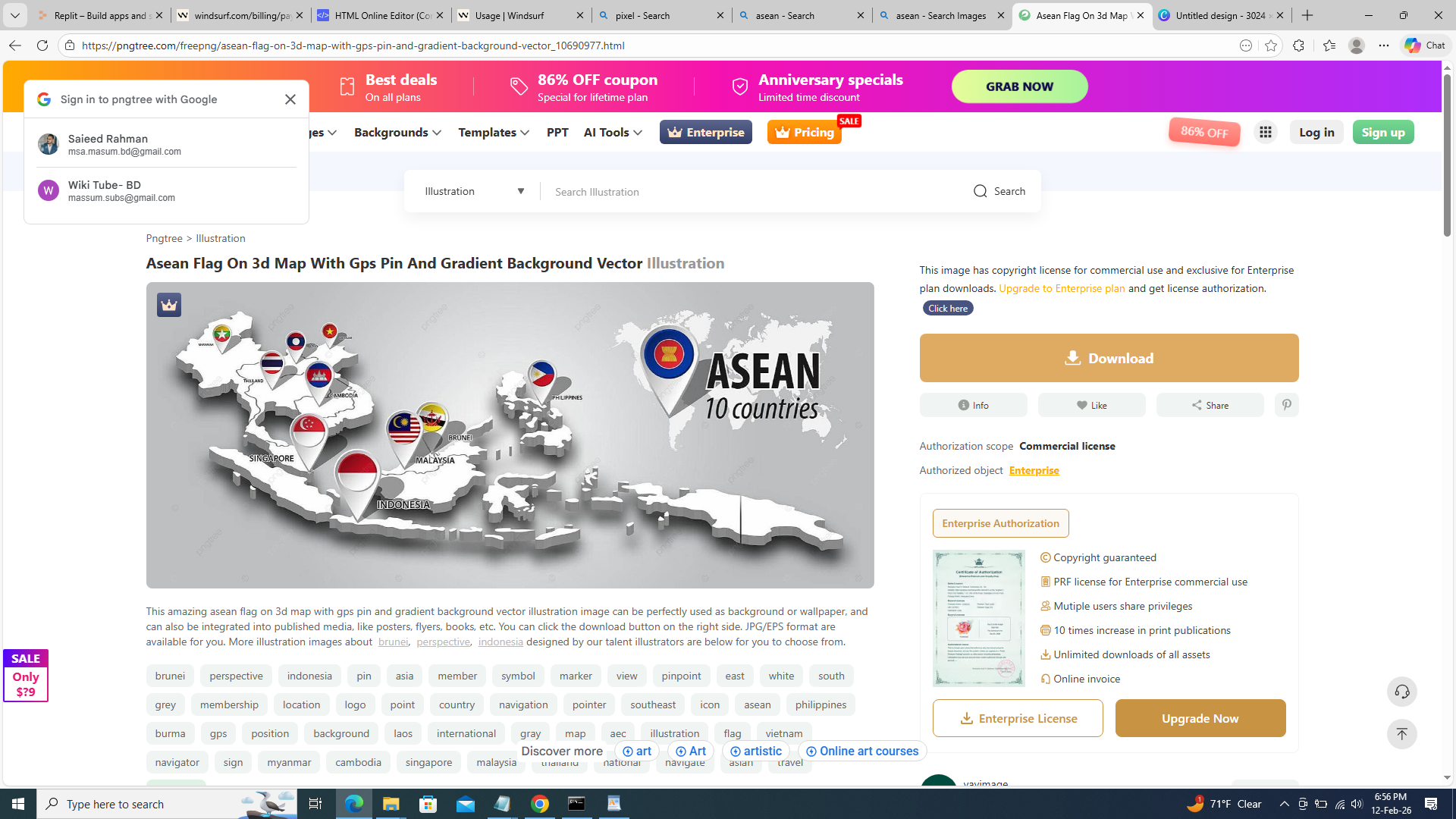Click the orange Download button
The width and height of the screenshot is (1456, 819).
tap(1109, 358)
